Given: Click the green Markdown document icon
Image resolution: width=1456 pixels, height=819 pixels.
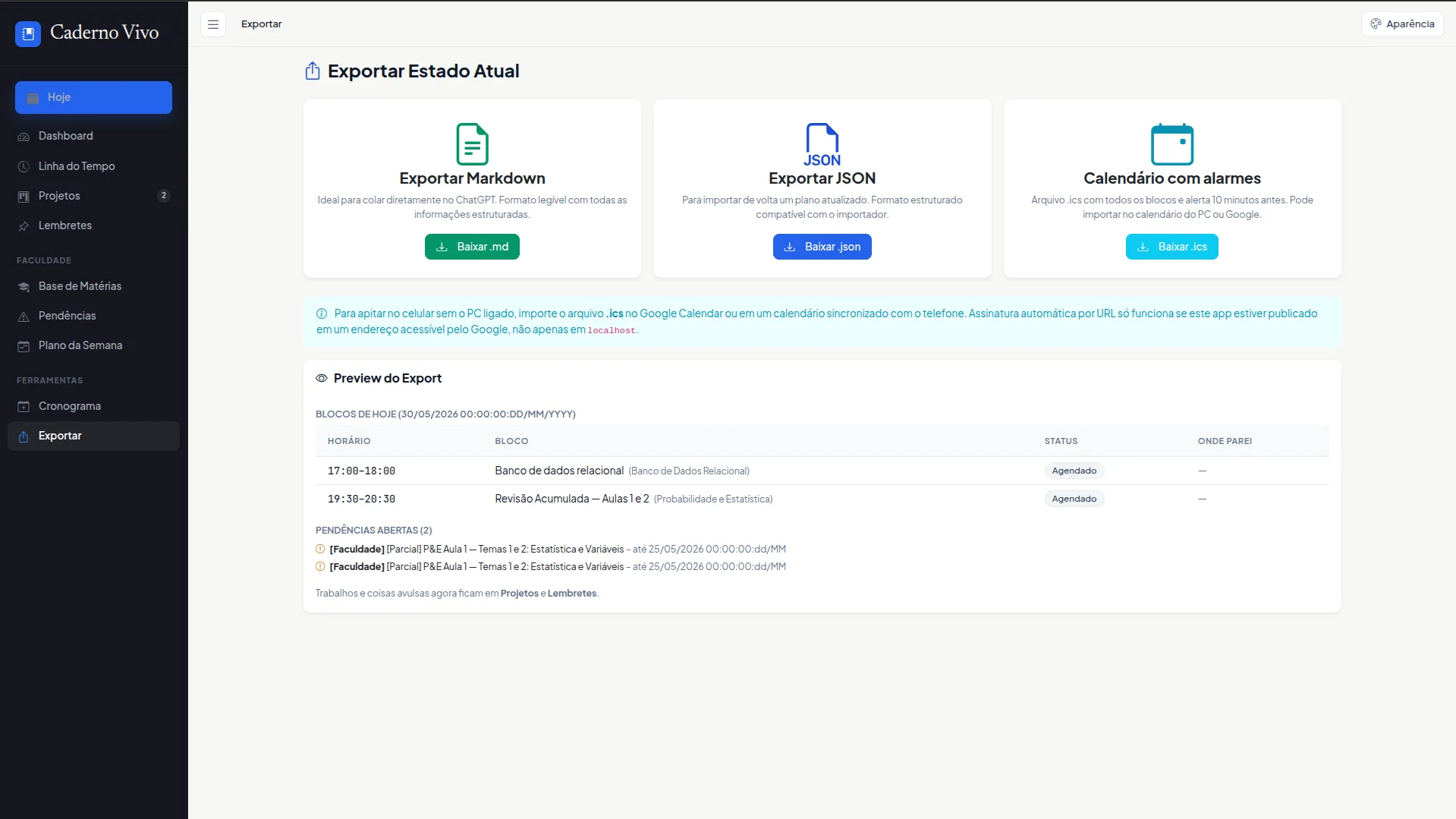Looking at the screenshot, I should [x=472, y=143].
